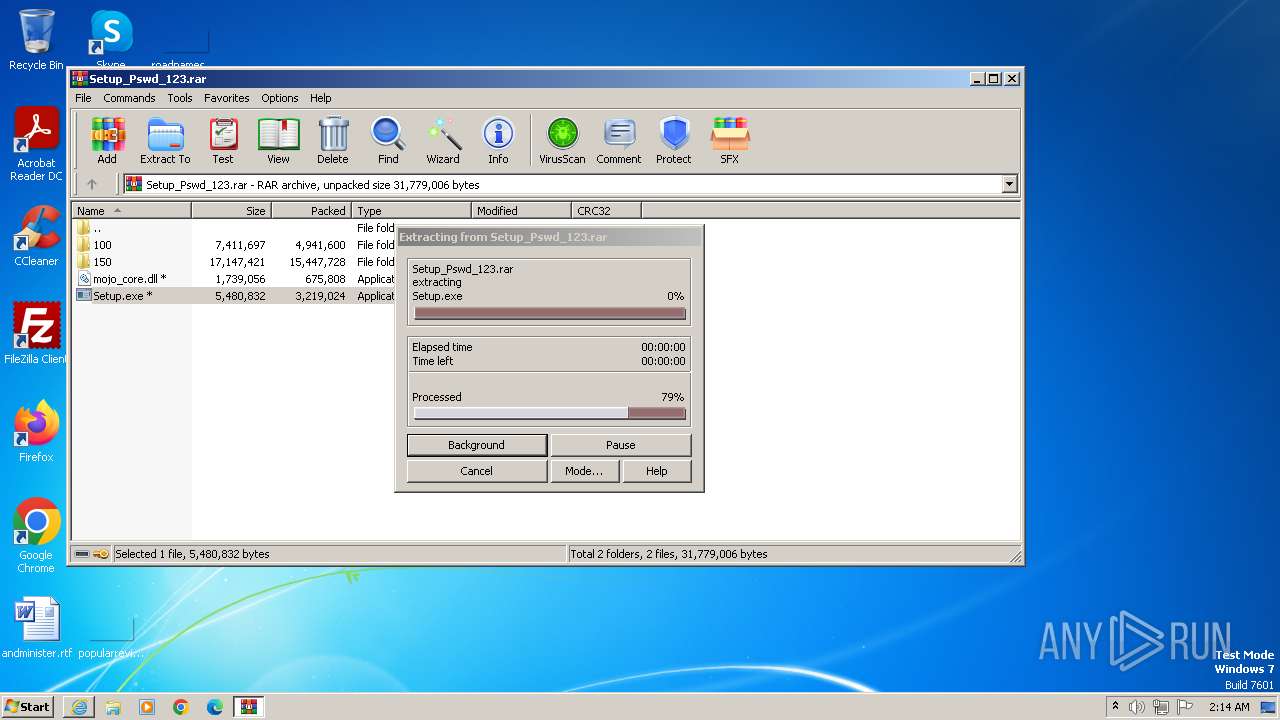Image resolution: width=1280 pixels, height=720 pixels.
Task: Click the Add toolbar icon in WinRAR
Action: click(107, 141)
